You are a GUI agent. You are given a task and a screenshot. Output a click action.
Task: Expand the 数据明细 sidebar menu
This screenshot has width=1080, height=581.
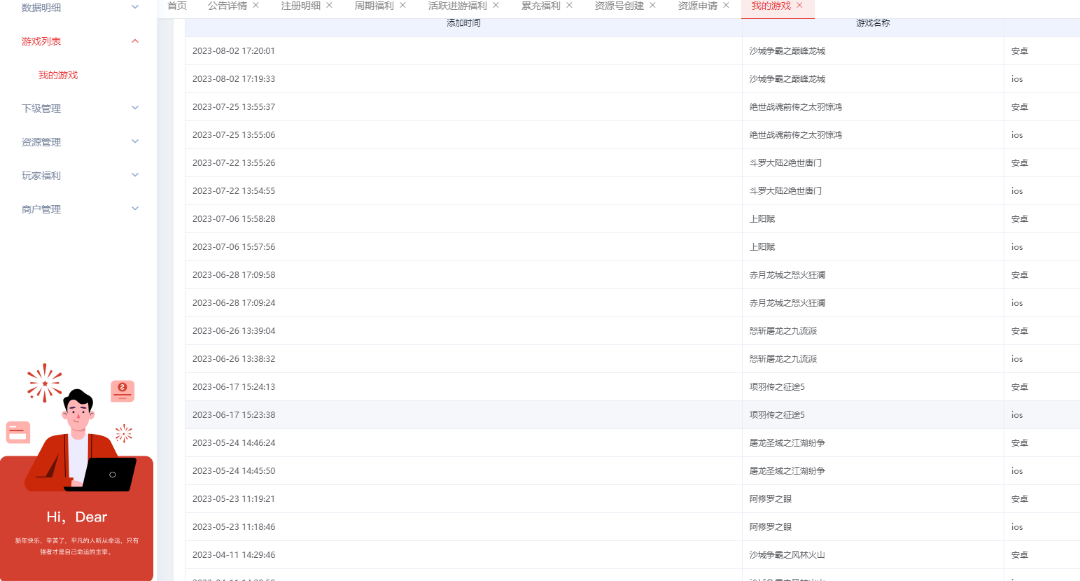[135, 8]
